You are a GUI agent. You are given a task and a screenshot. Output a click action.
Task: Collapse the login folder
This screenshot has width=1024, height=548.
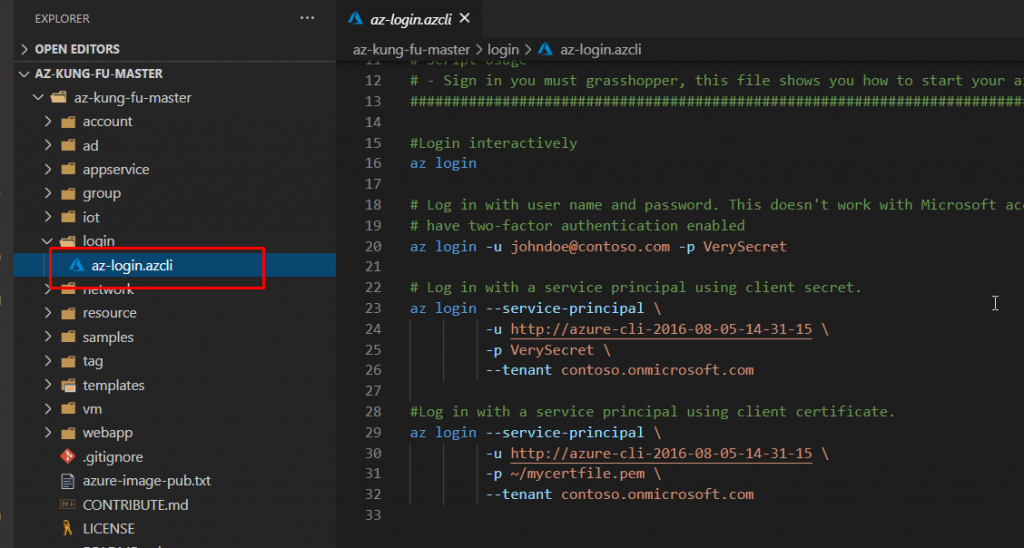(x=47, y=241)
